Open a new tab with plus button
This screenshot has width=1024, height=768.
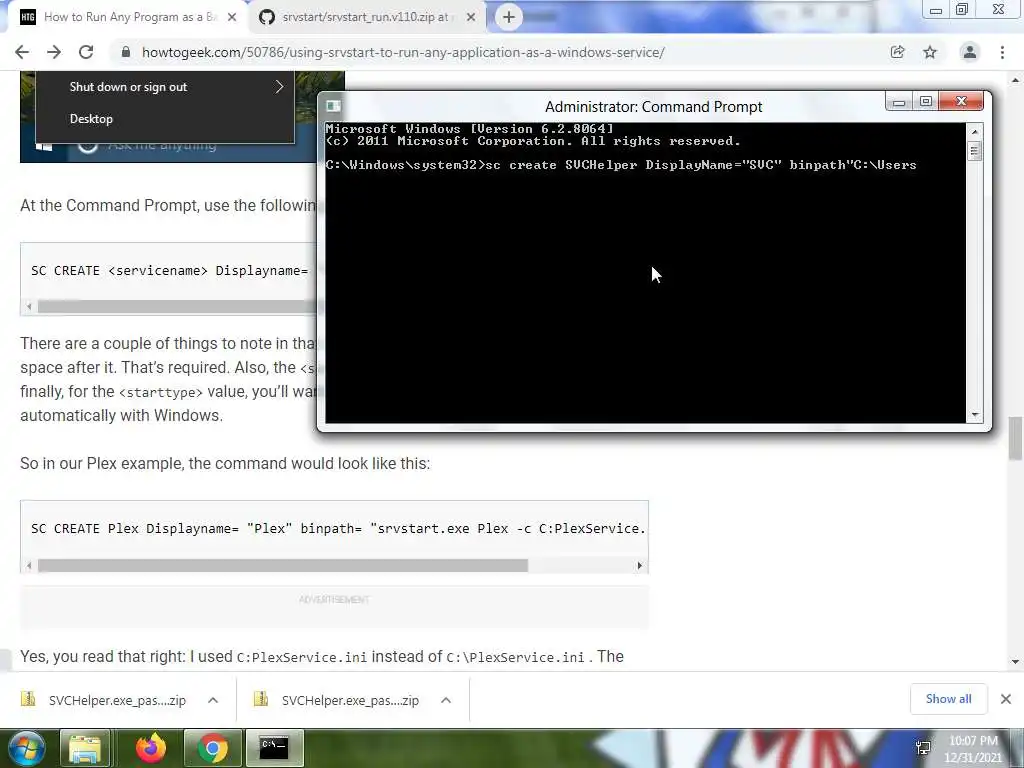509,17
